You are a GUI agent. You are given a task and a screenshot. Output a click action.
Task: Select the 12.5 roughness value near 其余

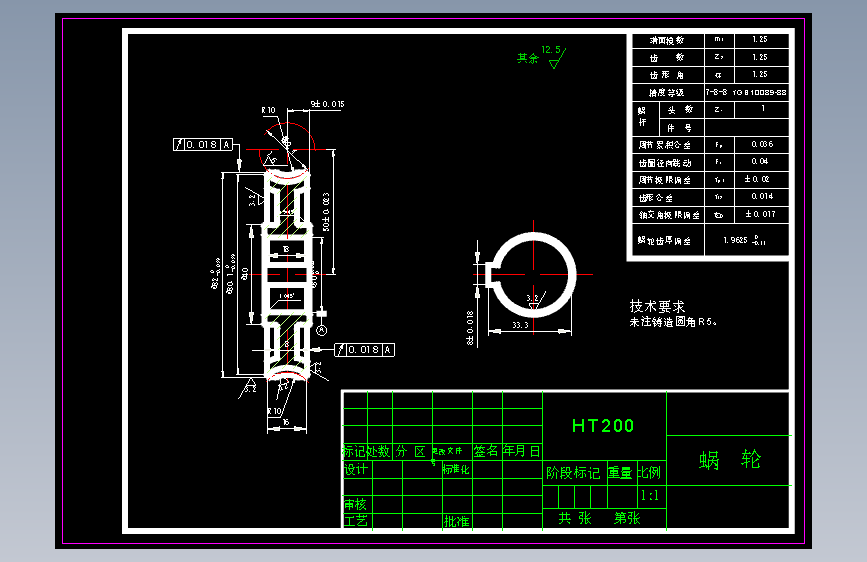click(551, 50)
